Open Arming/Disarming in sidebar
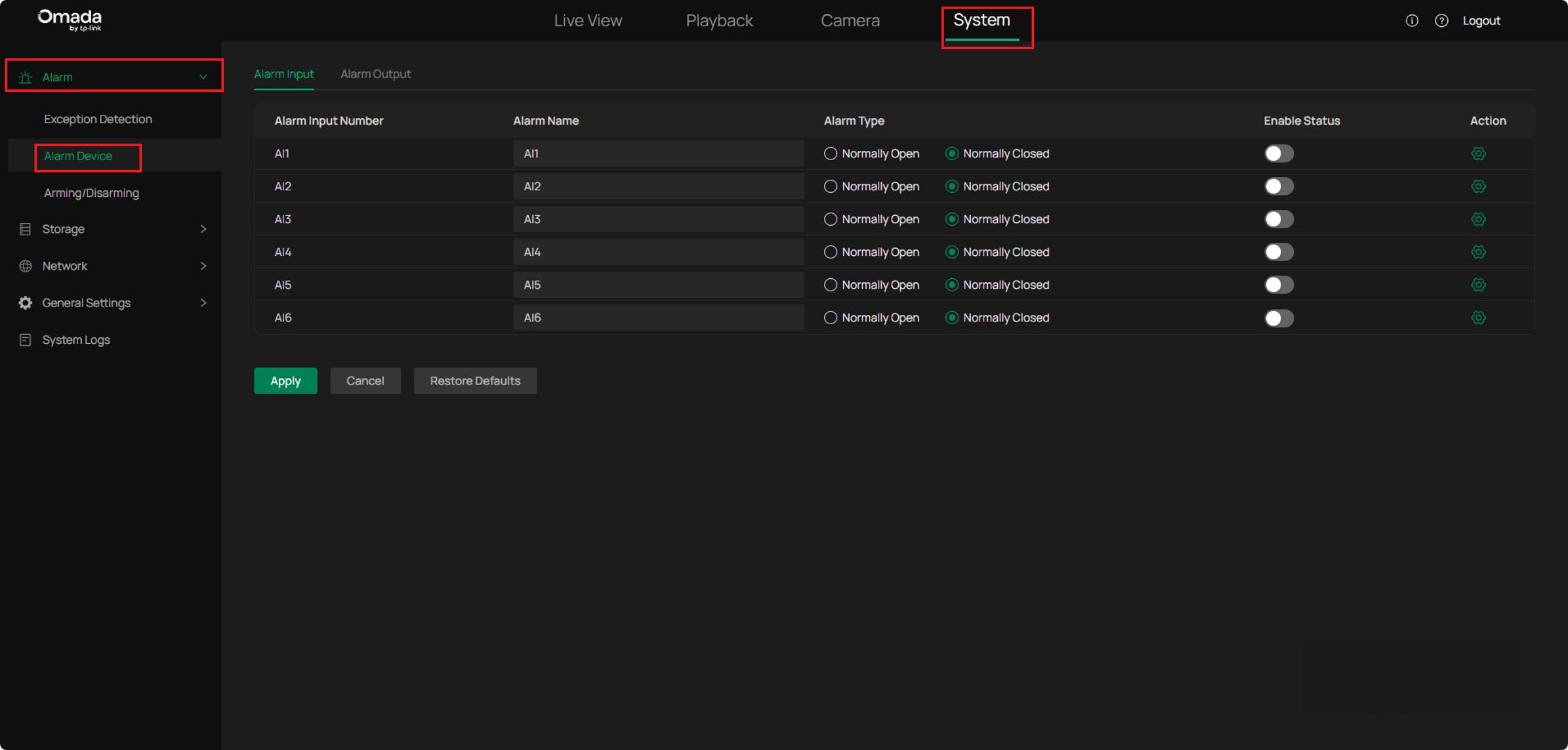 (x=91, y=193)
